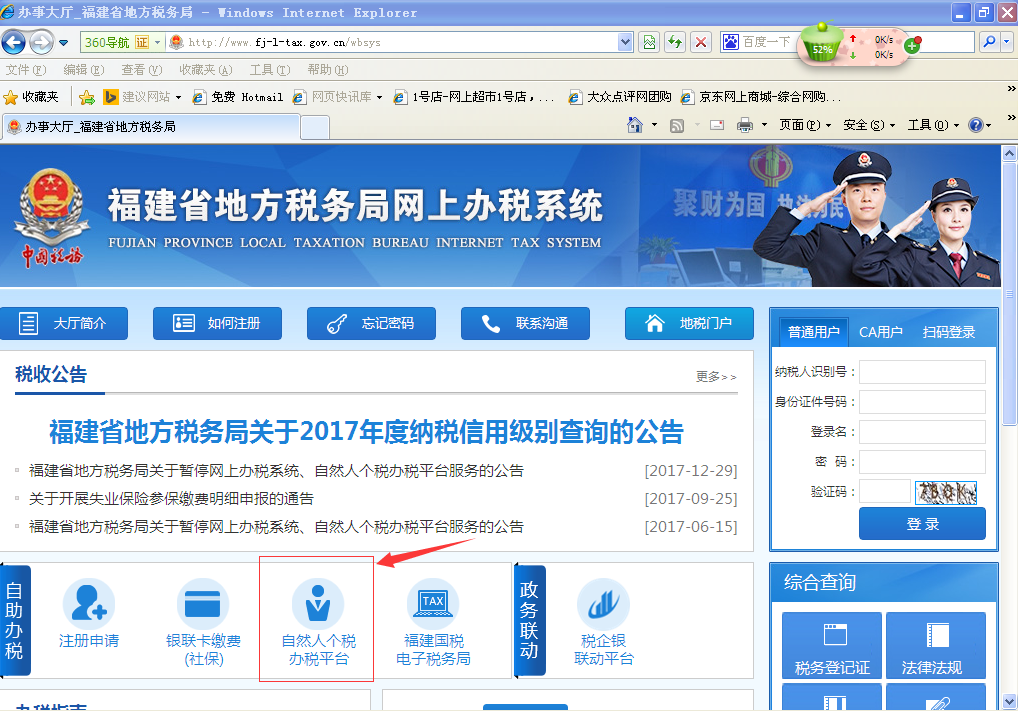Expand the print options dropdown arrow

click(x=764, y=125)
